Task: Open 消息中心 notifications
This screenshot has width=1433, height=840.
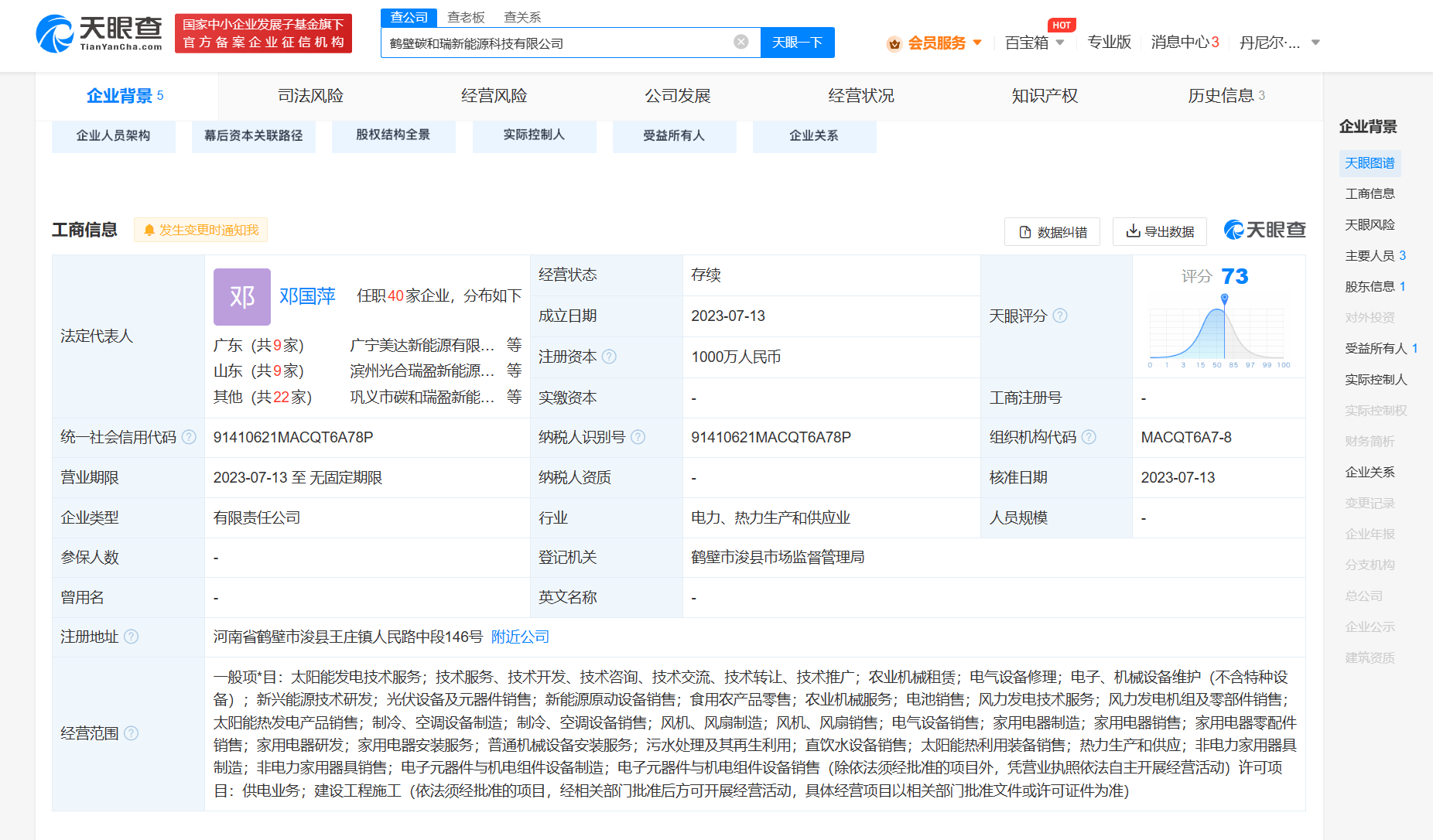Action: click(1185, 43)
